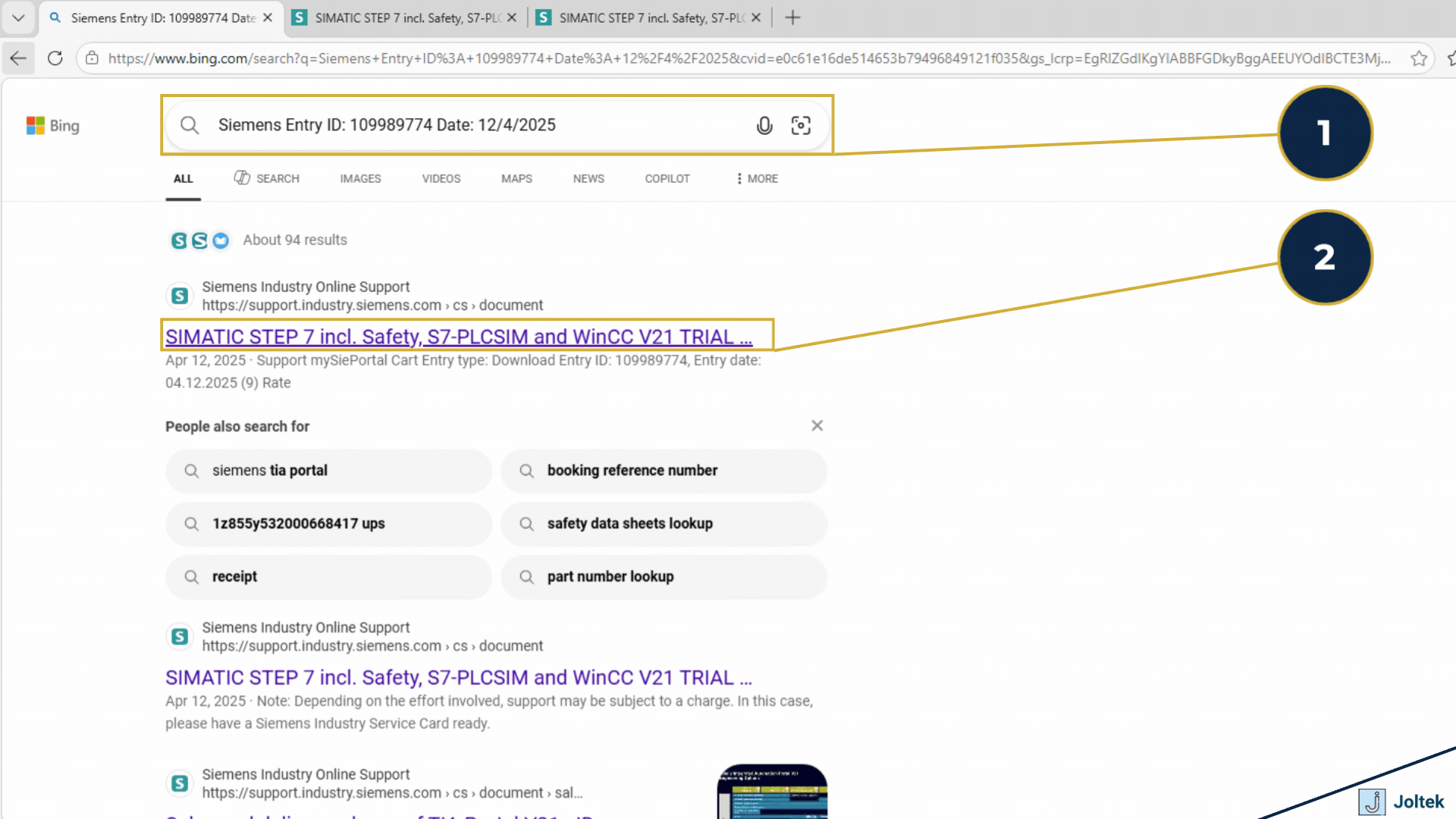
Task: Open the MORE dropdown menu
Action: (x=755, y=178)
